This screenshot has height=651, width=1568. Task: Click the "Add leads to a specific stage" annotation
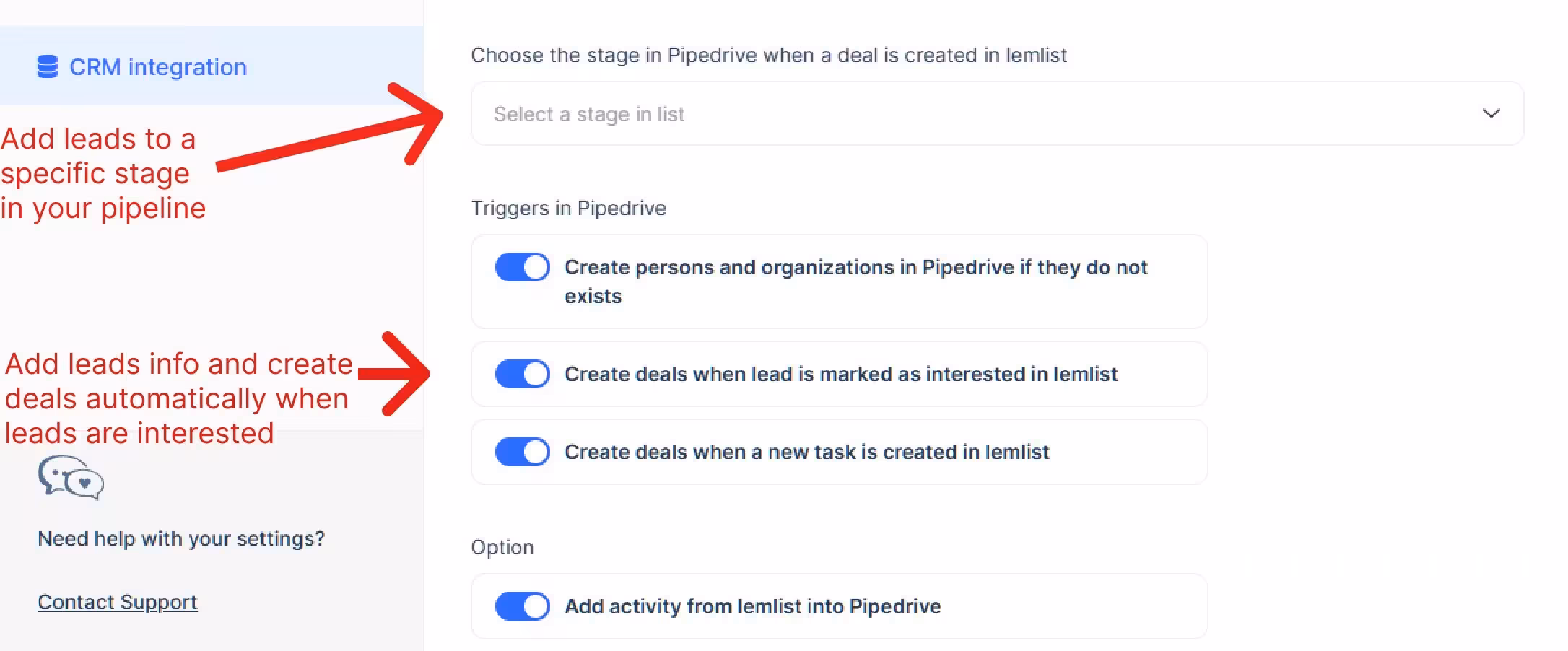pyautogui.click(x=103, y=173)
